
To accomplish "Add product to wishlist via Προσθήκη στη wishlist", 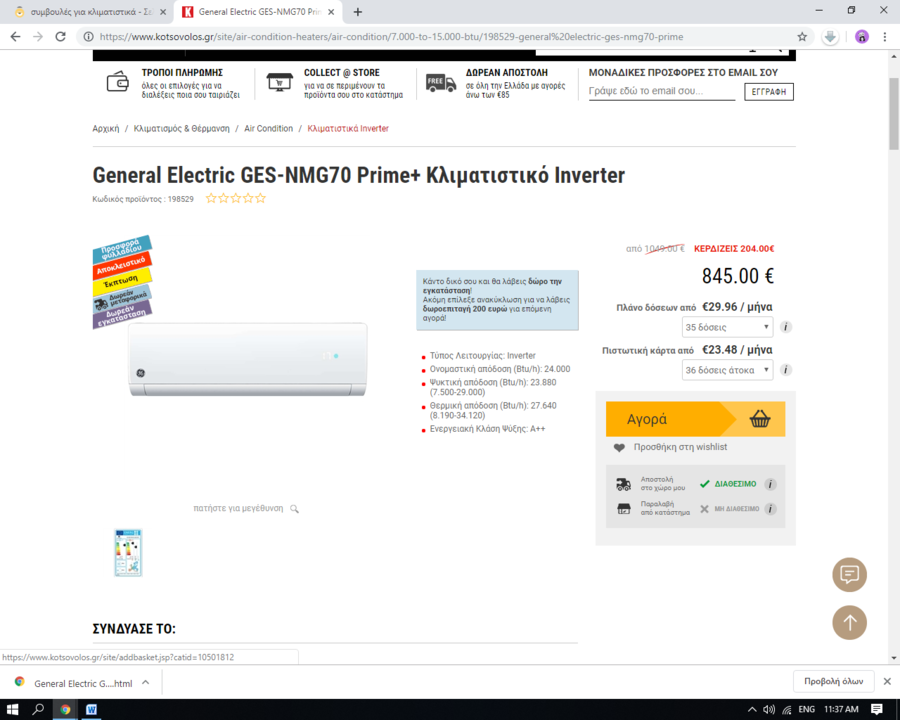I will tap(680, 447).
